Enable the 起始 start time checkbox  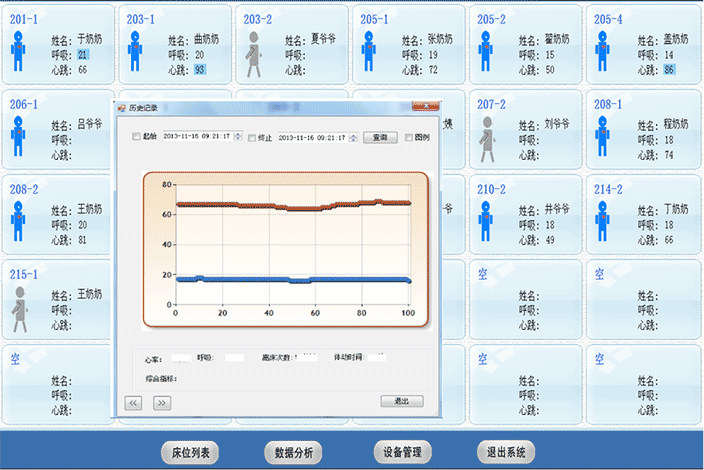click(x=137, y=136)
